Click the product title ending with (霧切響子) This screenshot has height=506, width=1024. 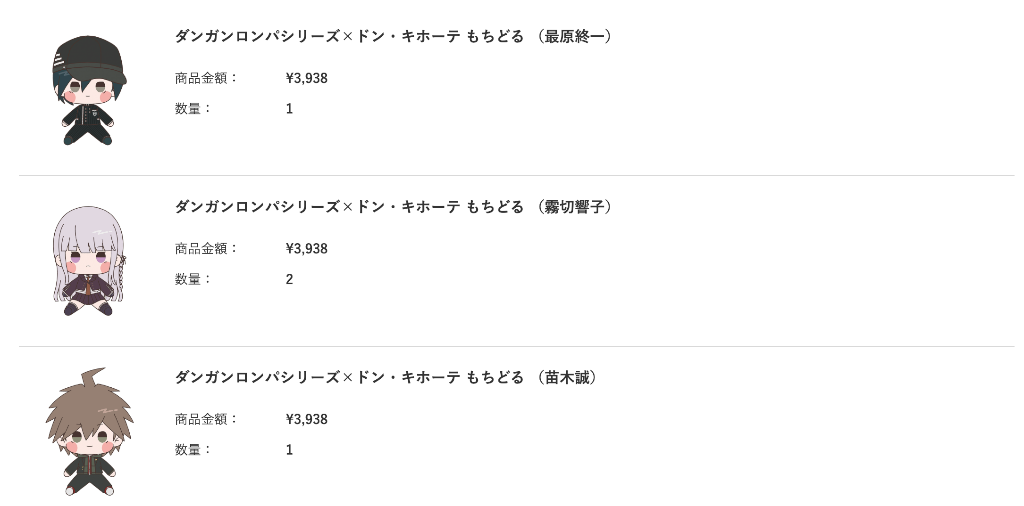pyautogui.click(x=394, y=207)
